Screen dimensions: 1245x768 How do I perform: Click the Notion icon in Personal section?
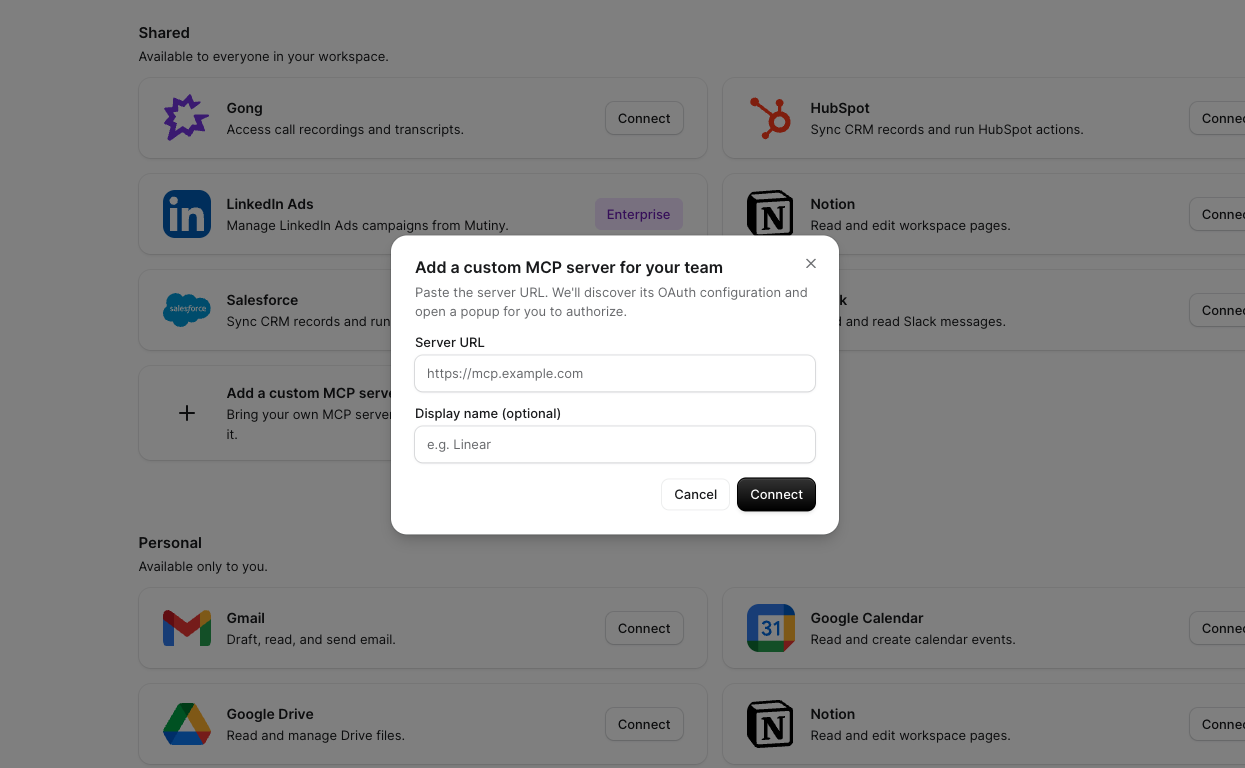[x=770, y=724]
